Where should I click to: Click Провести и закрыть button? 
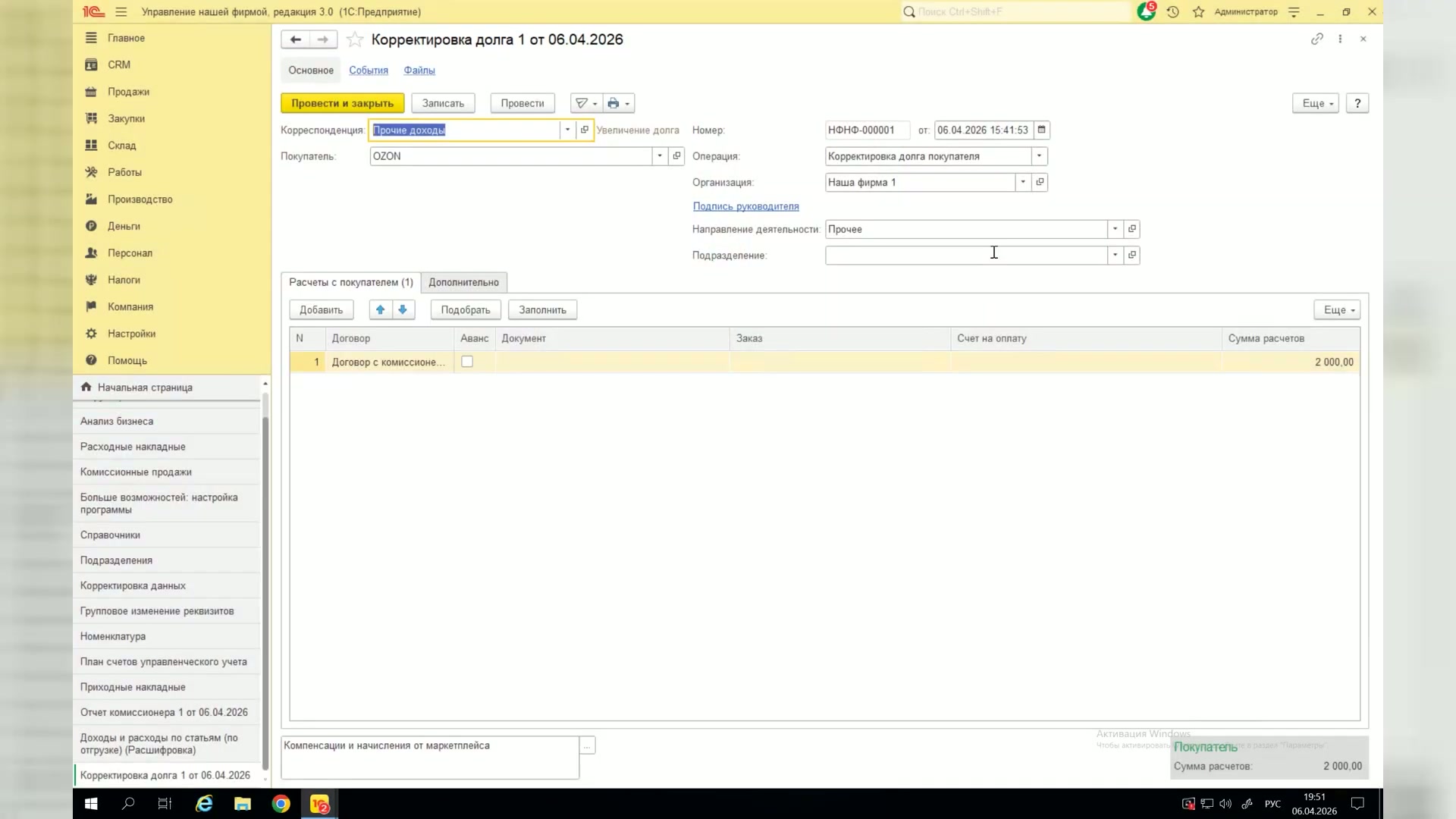tap(343, 103)
